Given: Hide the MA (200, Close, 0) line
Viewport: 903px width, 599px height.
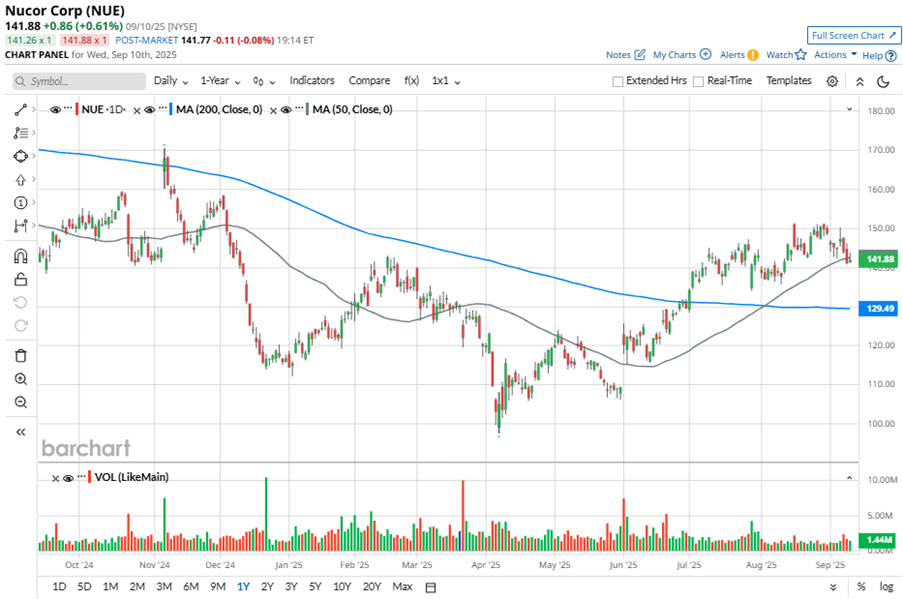Looking at the screenshot, I should [150, 110].
